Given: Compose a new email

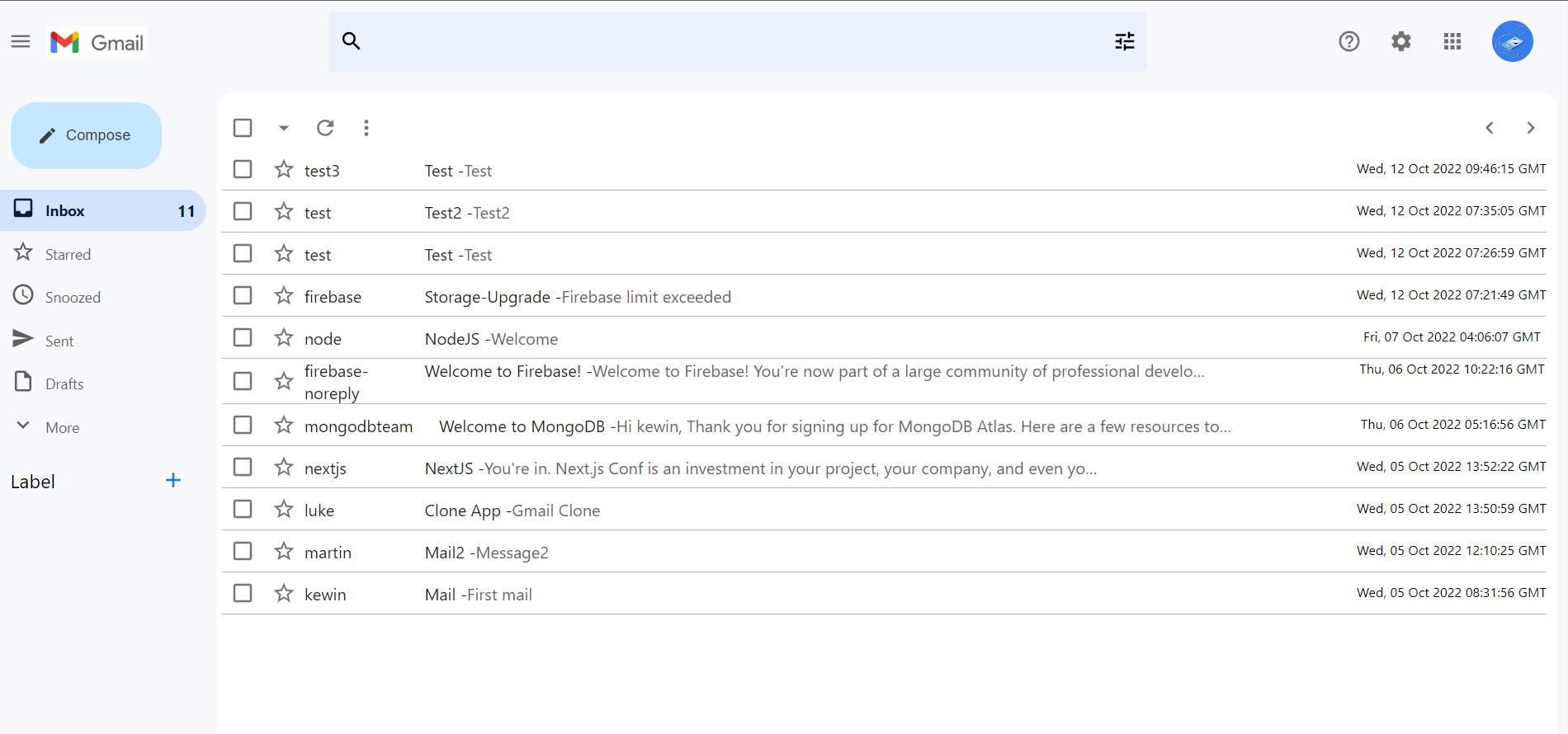Looking at the screenshot, I should tap(86, 135).
